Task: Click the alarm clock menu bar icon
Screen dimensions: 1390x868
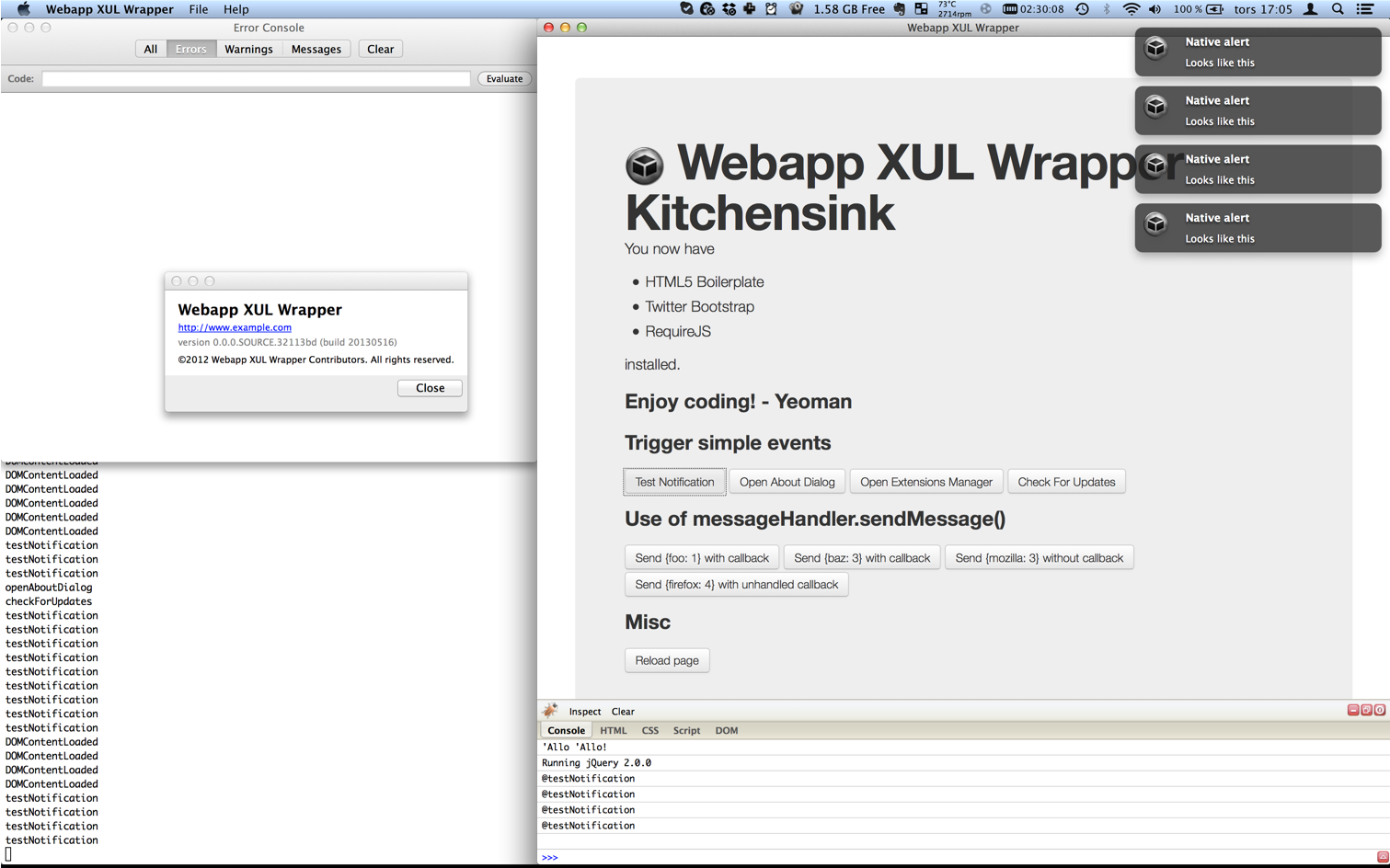Action: click(771, 9)
